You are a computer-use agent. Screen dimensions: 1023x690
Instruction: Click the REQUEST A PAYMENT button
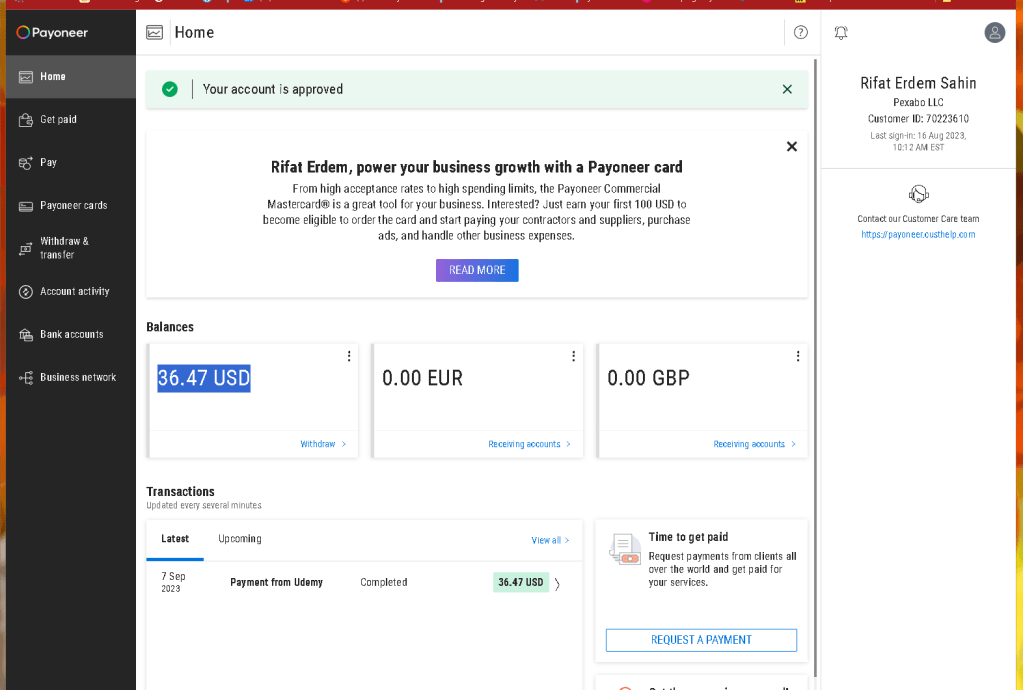(x=701, y=640)
